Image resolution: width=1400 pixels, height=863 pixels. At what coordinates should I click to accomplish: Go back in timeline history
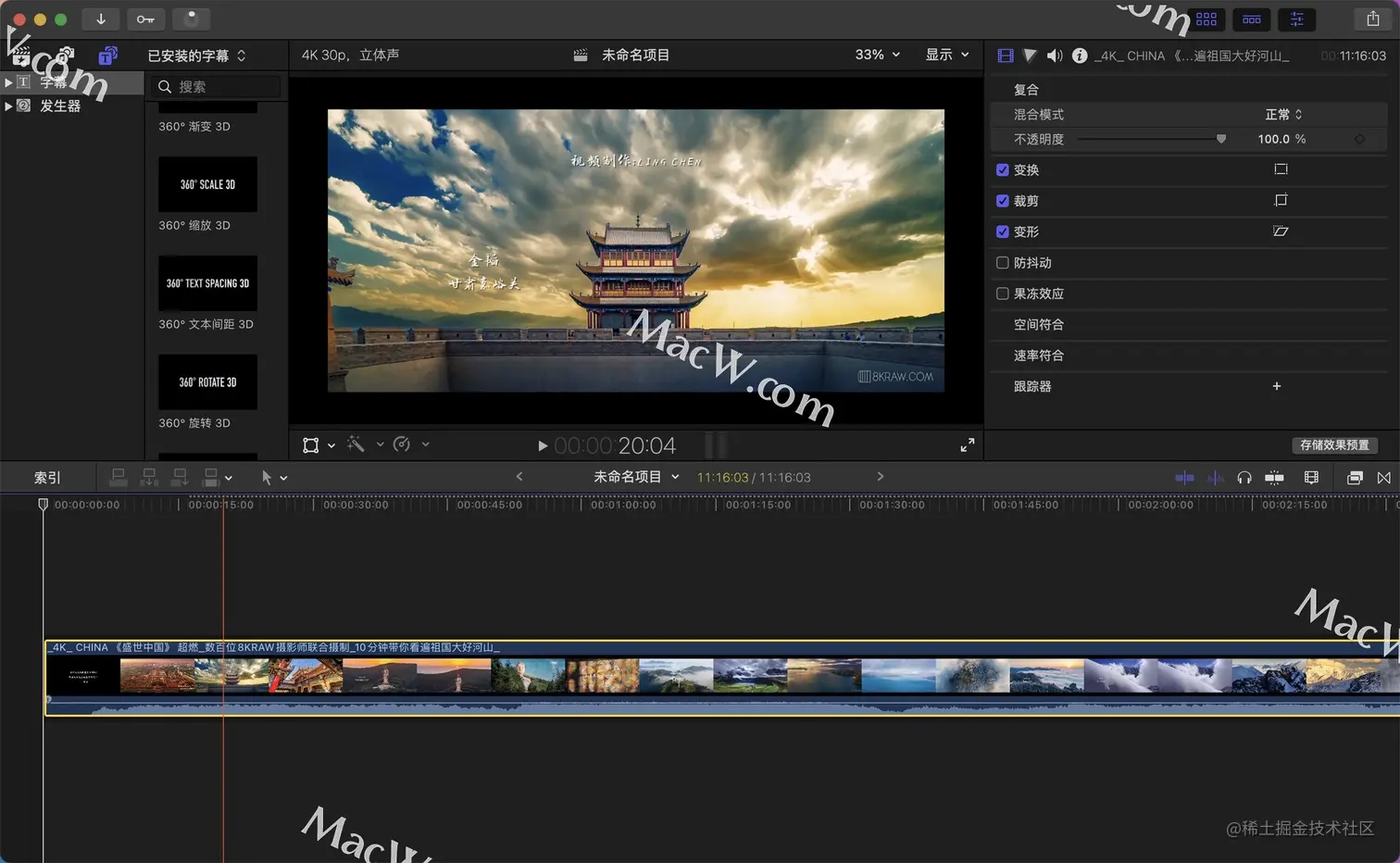point(519,477)
